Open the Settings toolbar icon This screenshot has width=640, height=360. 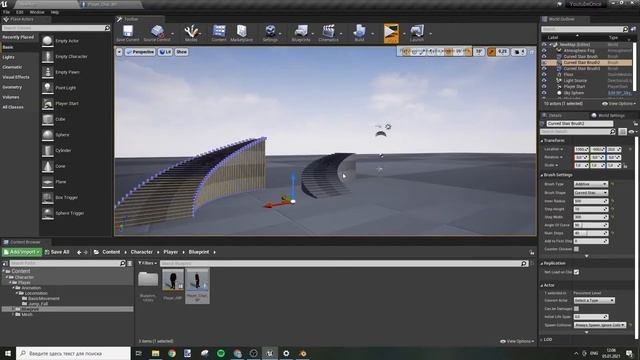point(270,33)
